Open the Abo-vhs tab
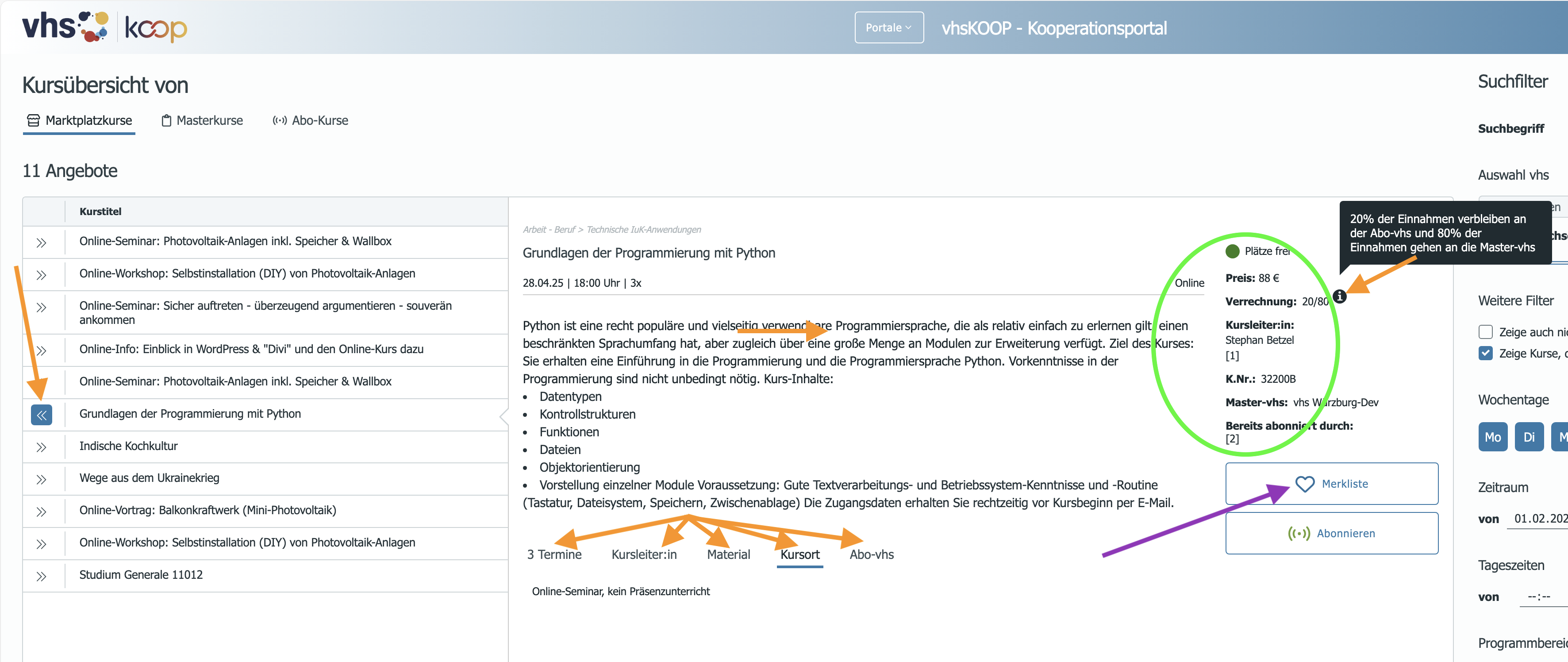Image resolution: width=1568 pixels, height=662 pixels. point(872,555)
